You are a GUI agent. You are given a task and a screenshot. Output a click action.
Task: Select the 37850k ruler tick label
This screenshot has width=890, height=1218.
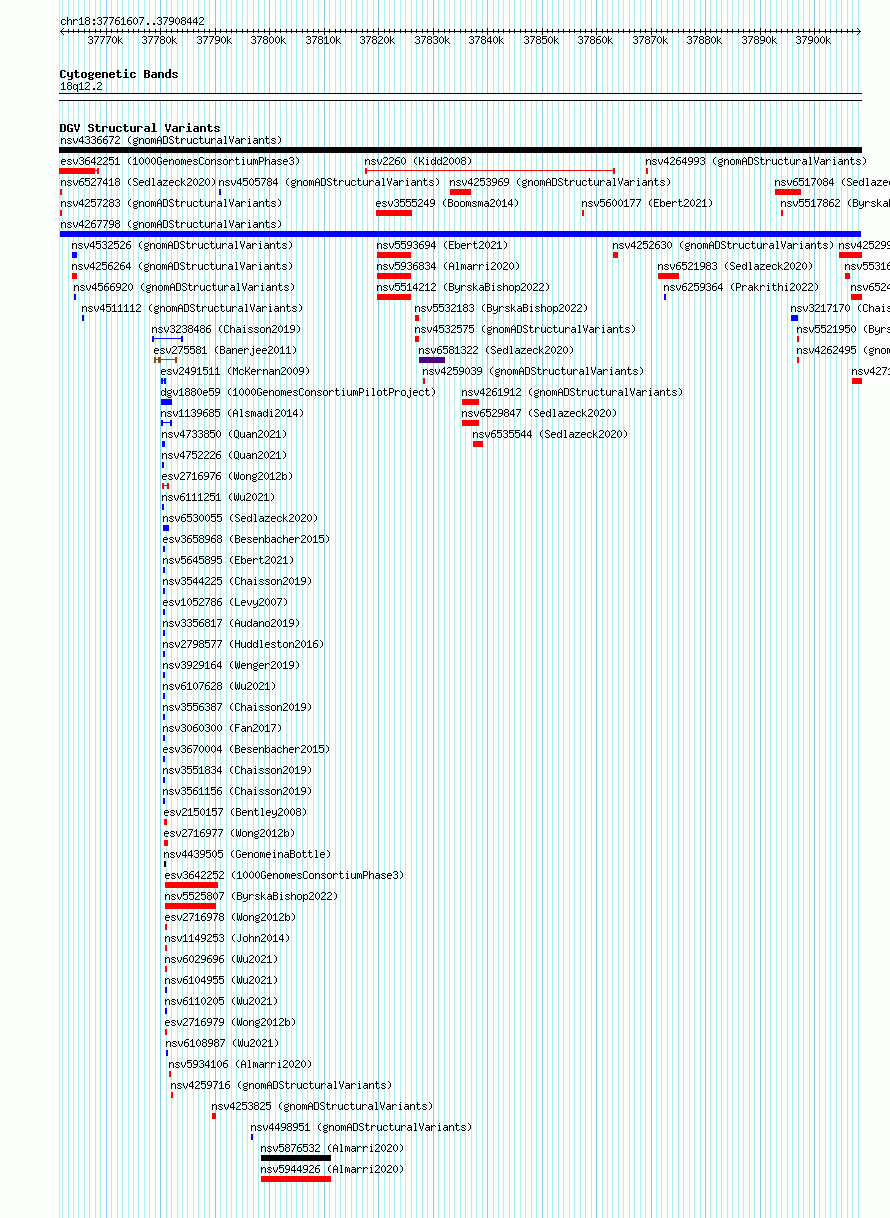(x=541, y=41)
